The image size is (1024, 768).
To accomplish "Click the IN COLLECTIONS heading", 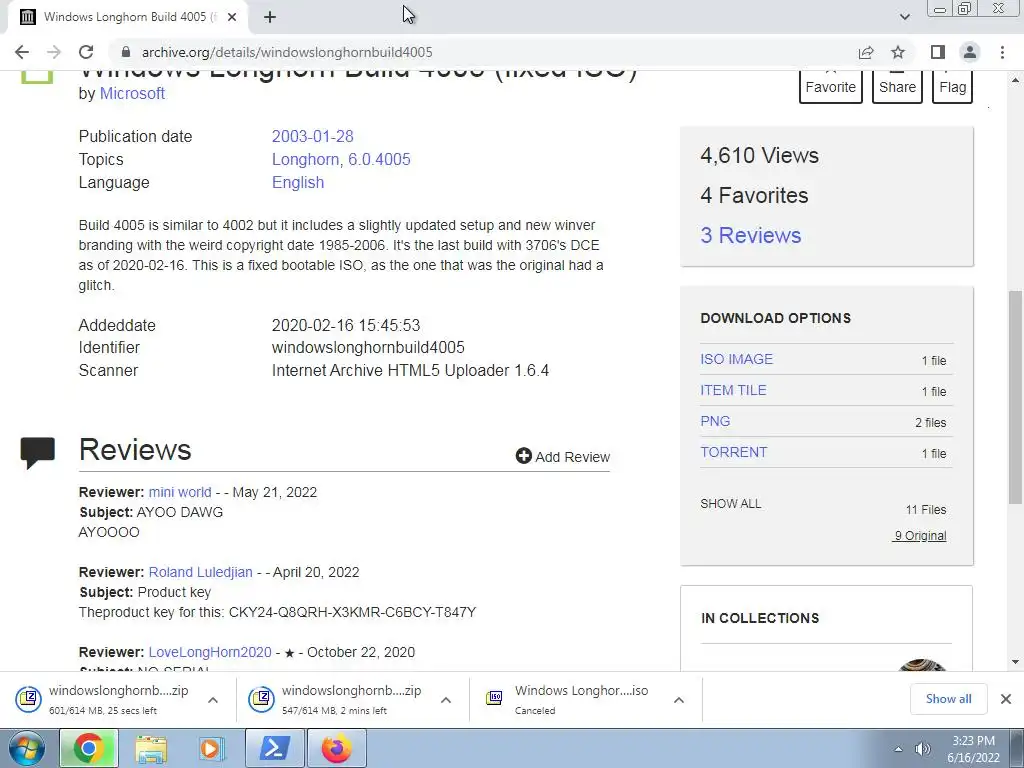I will click(760, 618).
